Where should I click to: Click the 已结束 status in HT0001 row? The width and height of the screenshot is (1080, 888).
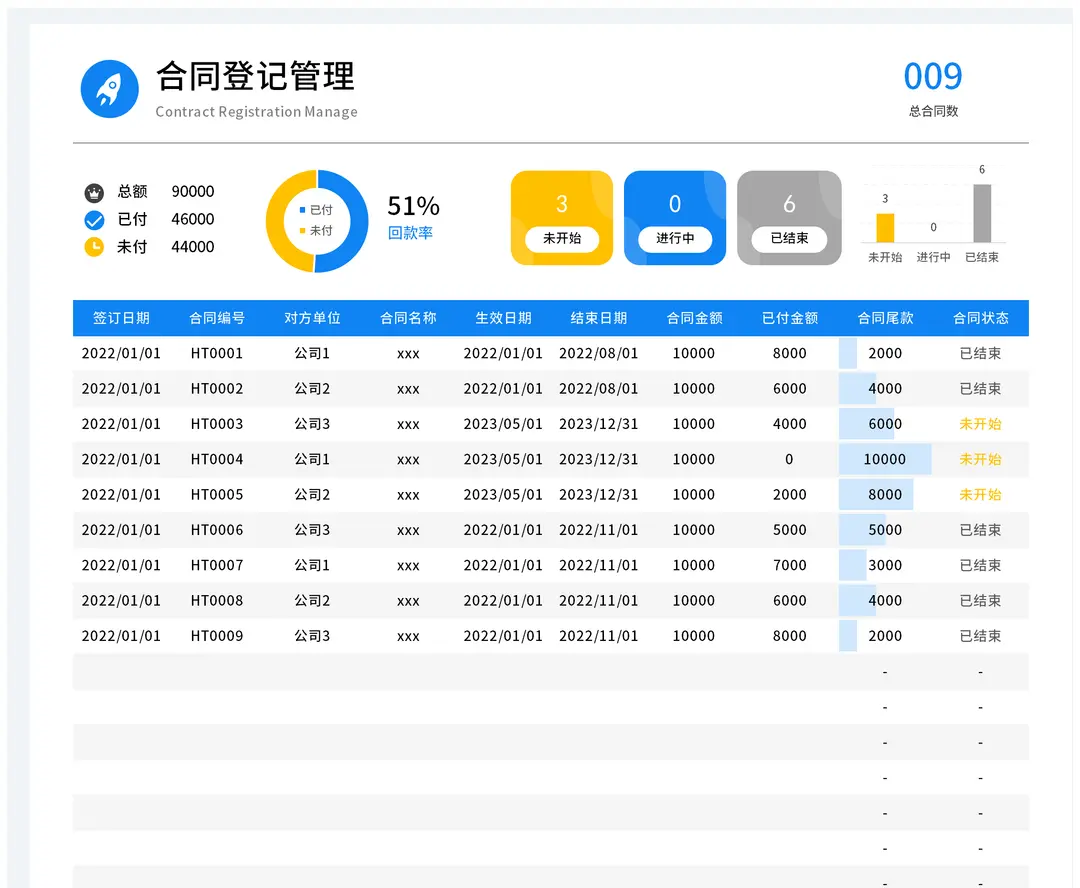pyautogui.click(x=980, y=353)
